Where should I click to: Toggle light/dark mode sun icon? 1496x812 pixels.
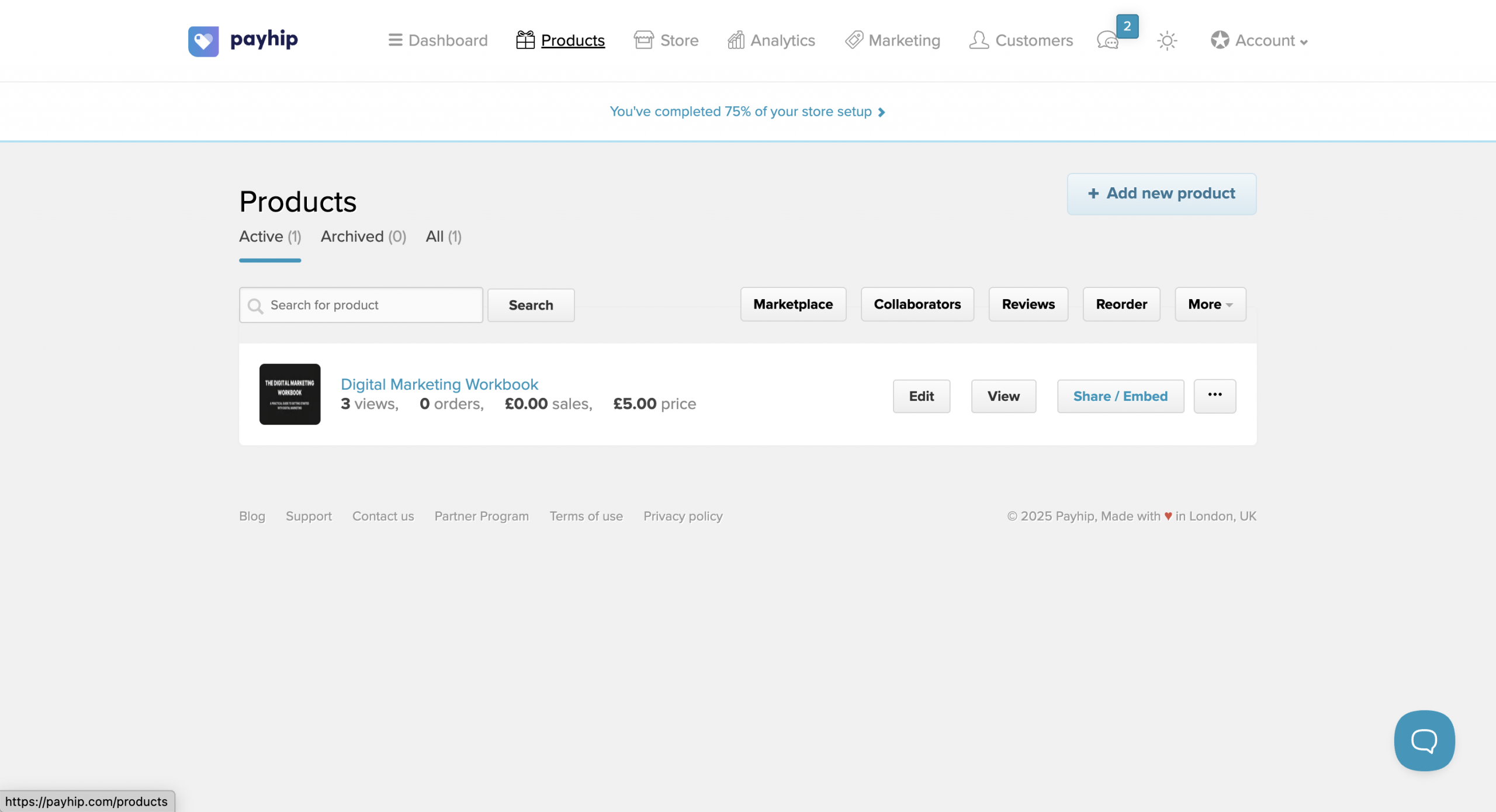pyautogui.click(x=1167, y=41)
